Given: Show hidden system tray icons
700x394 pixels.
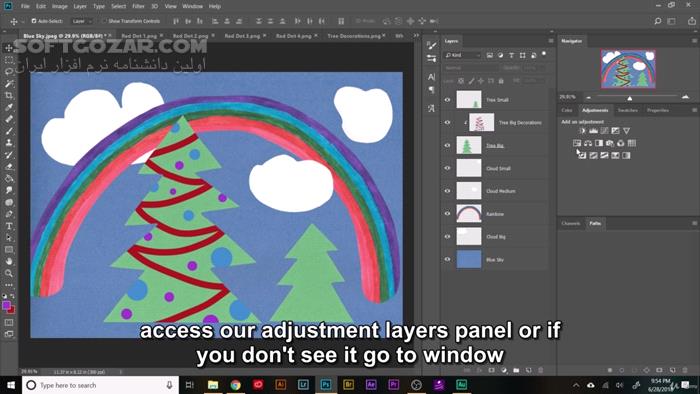Looking at the screenshot, I should pyautogui.click(x=576, y=385).
